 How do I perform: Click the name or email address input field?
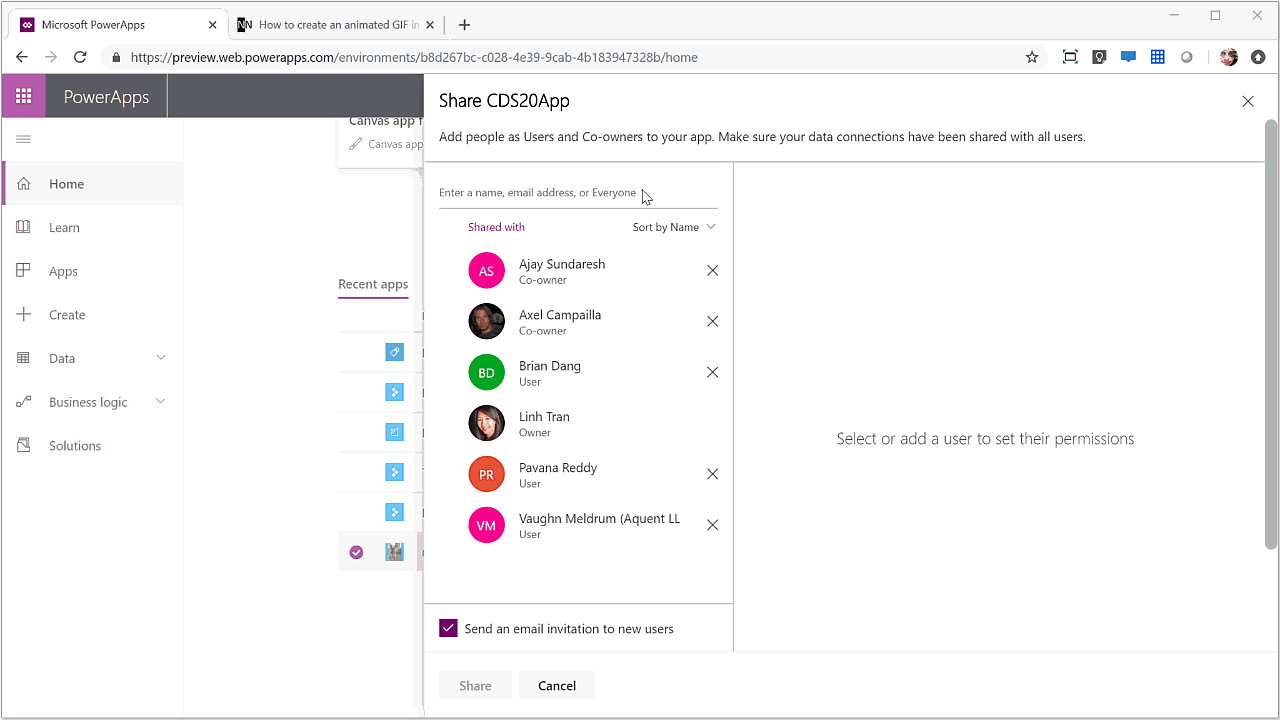(x=560, y=192)
